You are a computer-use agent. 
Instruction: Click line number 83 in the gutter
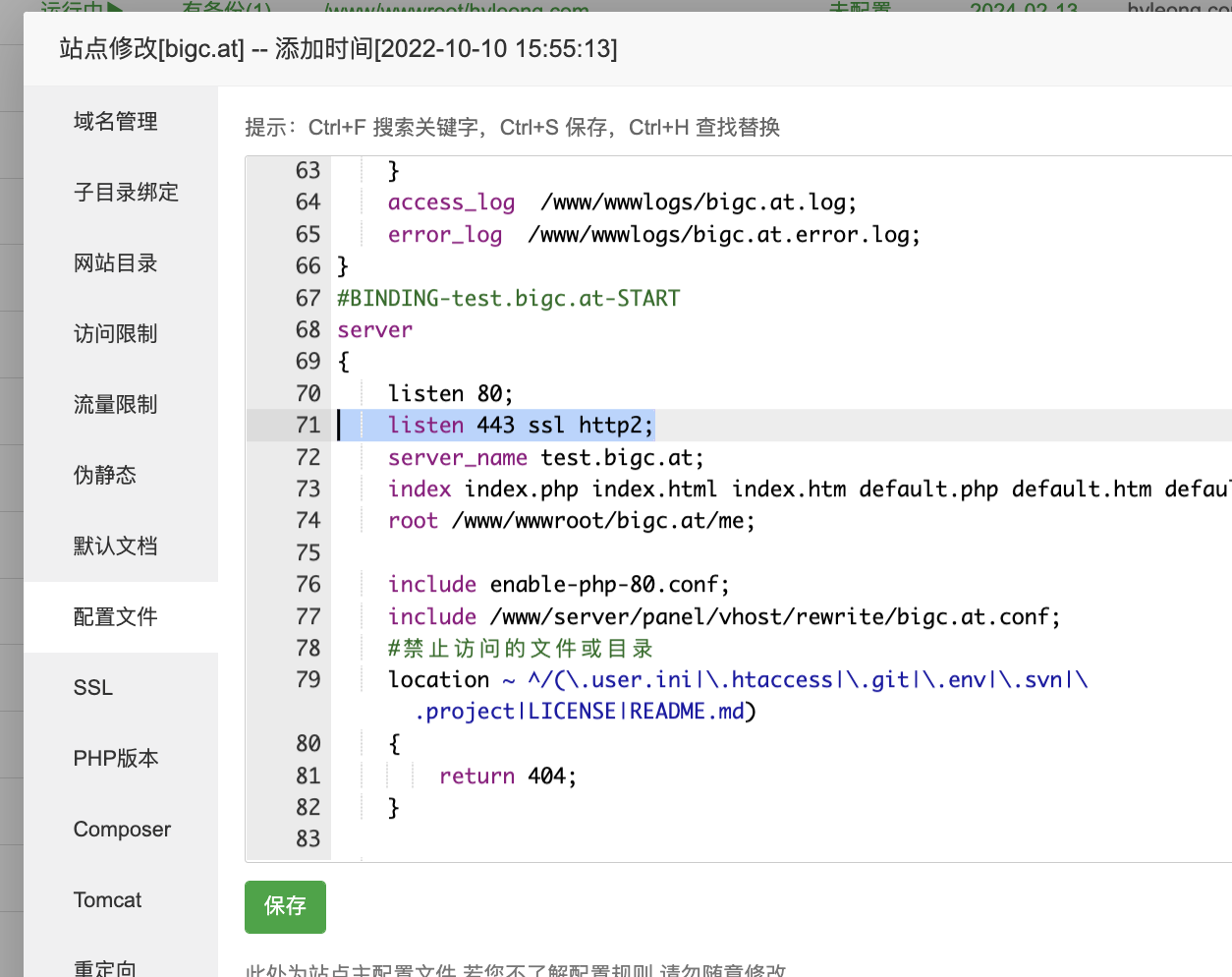tap(308, 838)
